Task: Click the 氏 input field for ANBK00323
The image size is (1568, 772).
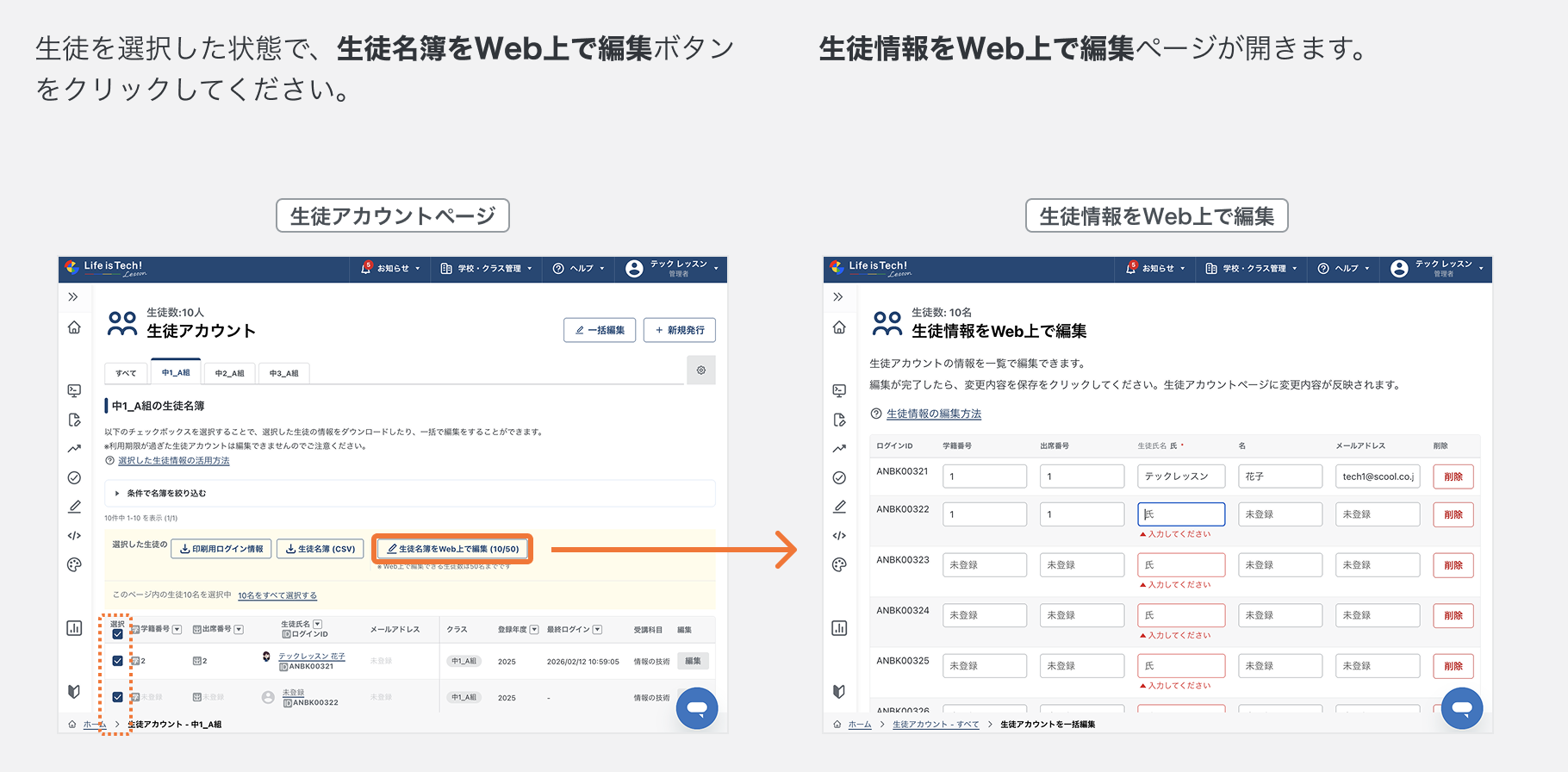Action: 1180,565
